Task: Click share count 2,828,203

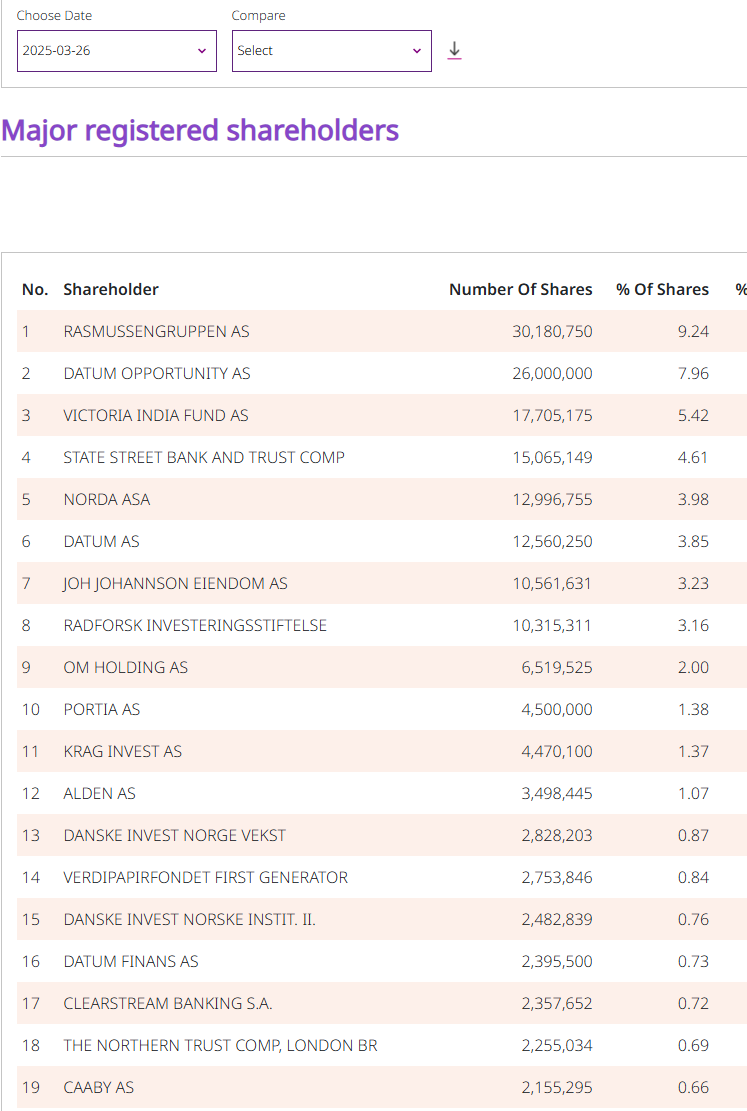Action: coord(557,835)
